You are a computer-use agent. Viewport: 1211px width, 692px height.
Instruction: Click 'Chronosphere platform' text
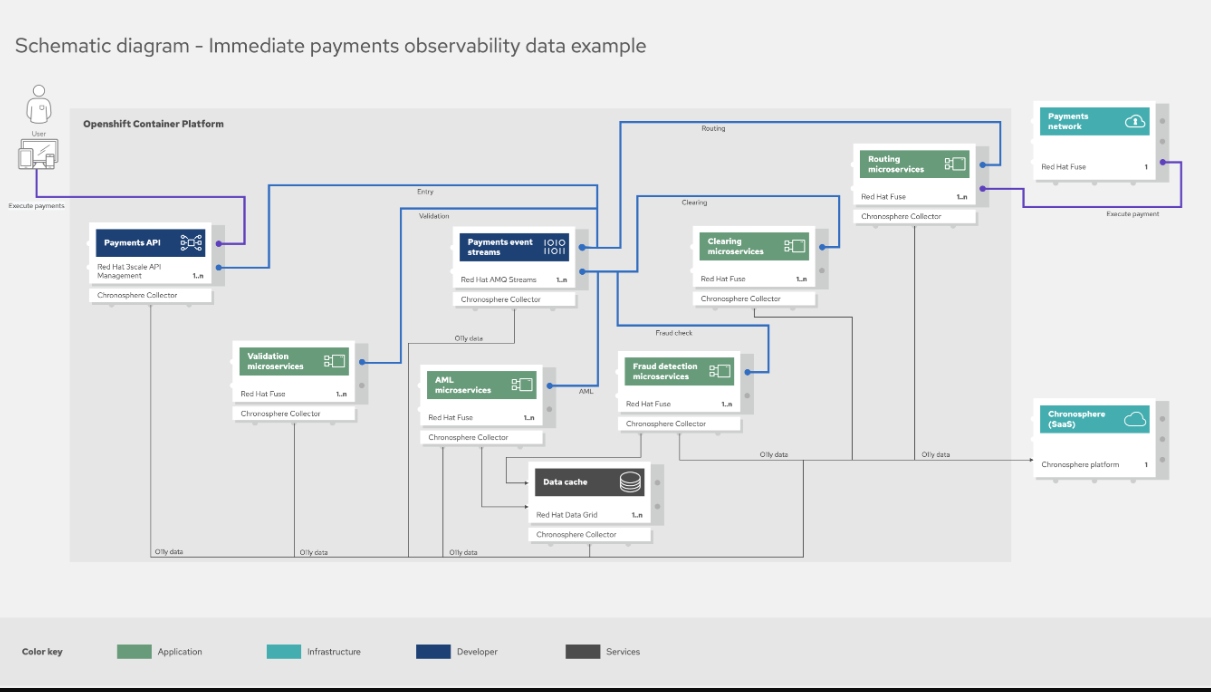click(x=1080, y=464)
